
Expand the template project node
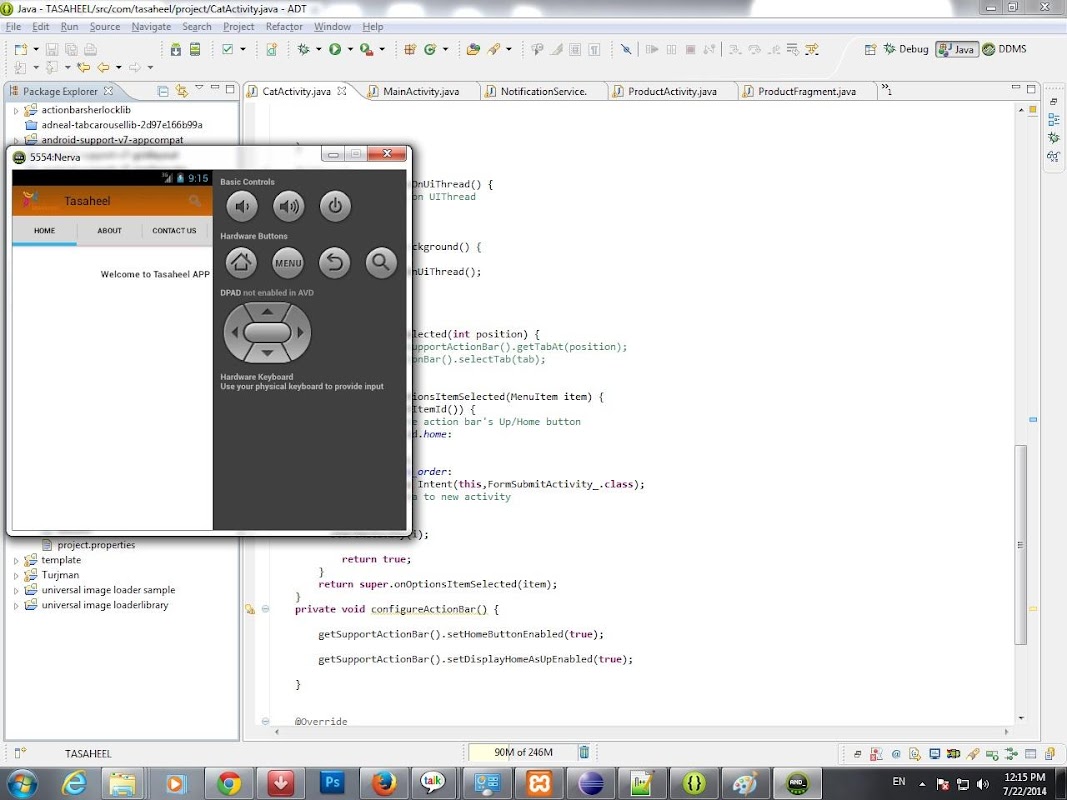(16, 561)
